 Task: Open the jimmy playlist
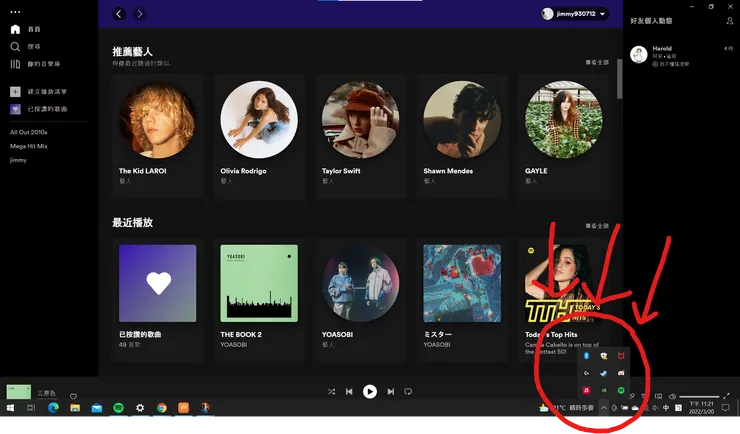point(18,160)
